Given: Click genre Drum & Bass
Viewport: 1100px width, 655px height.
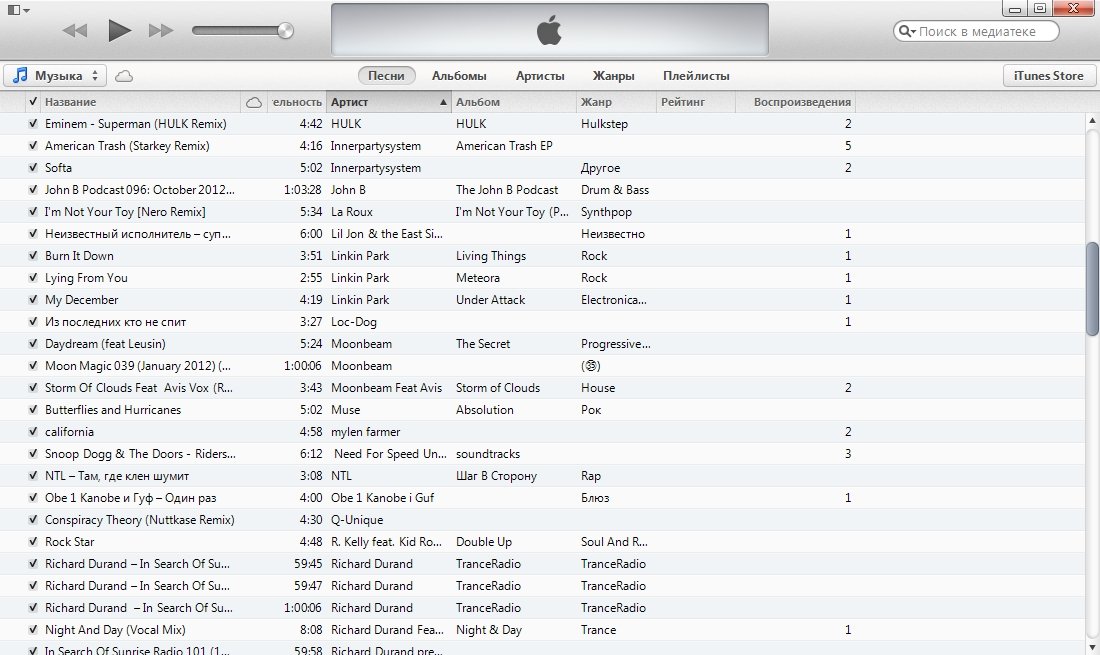Looking at the screenshot, I should click(x=615, y=190).
